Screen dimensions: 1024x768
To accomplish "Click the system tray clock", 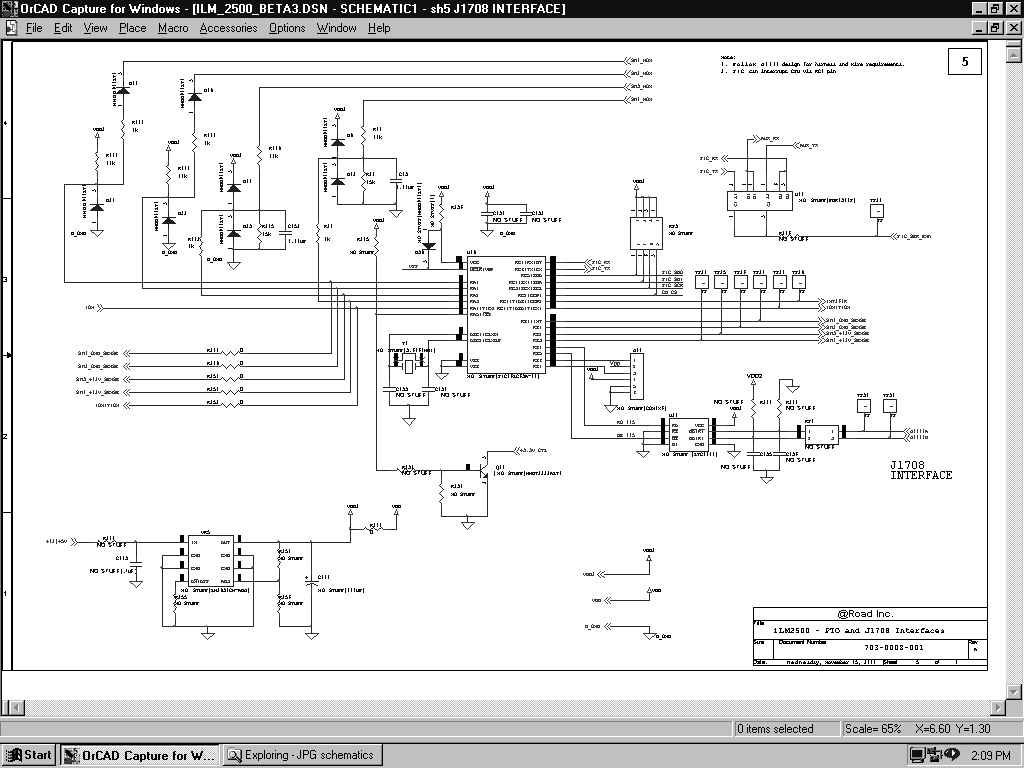I will coord(991,755).
